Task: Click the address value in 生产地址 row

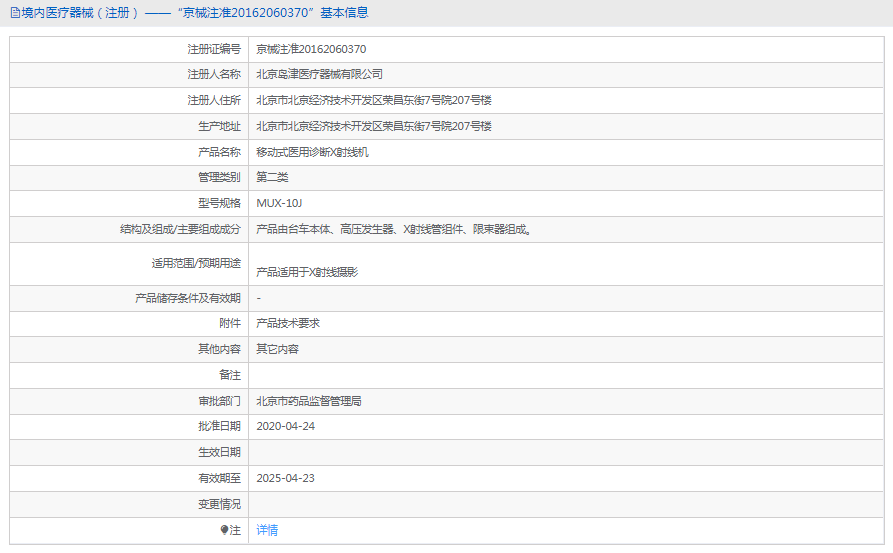Action: 374,126
